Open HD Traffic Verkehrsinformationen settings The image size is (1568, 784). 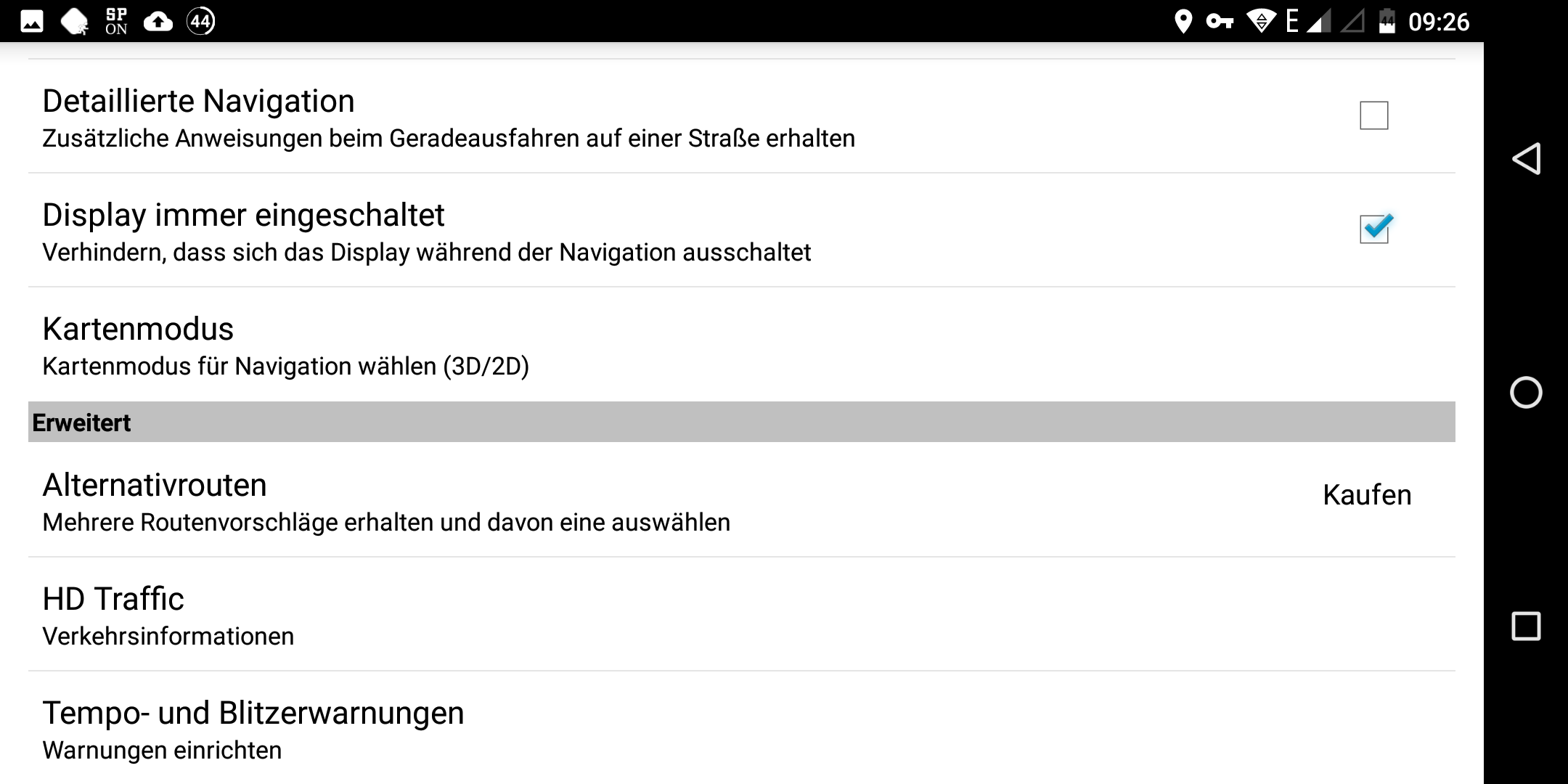[x=168, y=616]
